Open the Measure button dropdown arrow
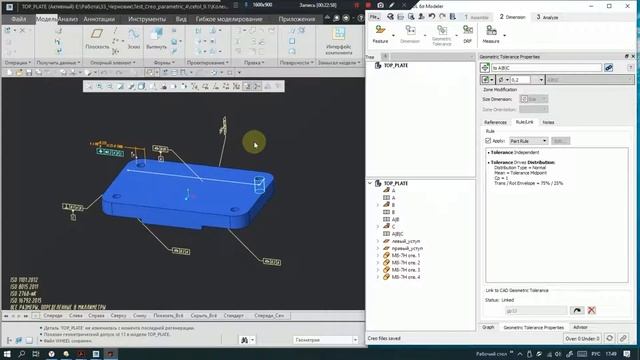The height and width of the screenshot is (360, 640). point(504,36)
